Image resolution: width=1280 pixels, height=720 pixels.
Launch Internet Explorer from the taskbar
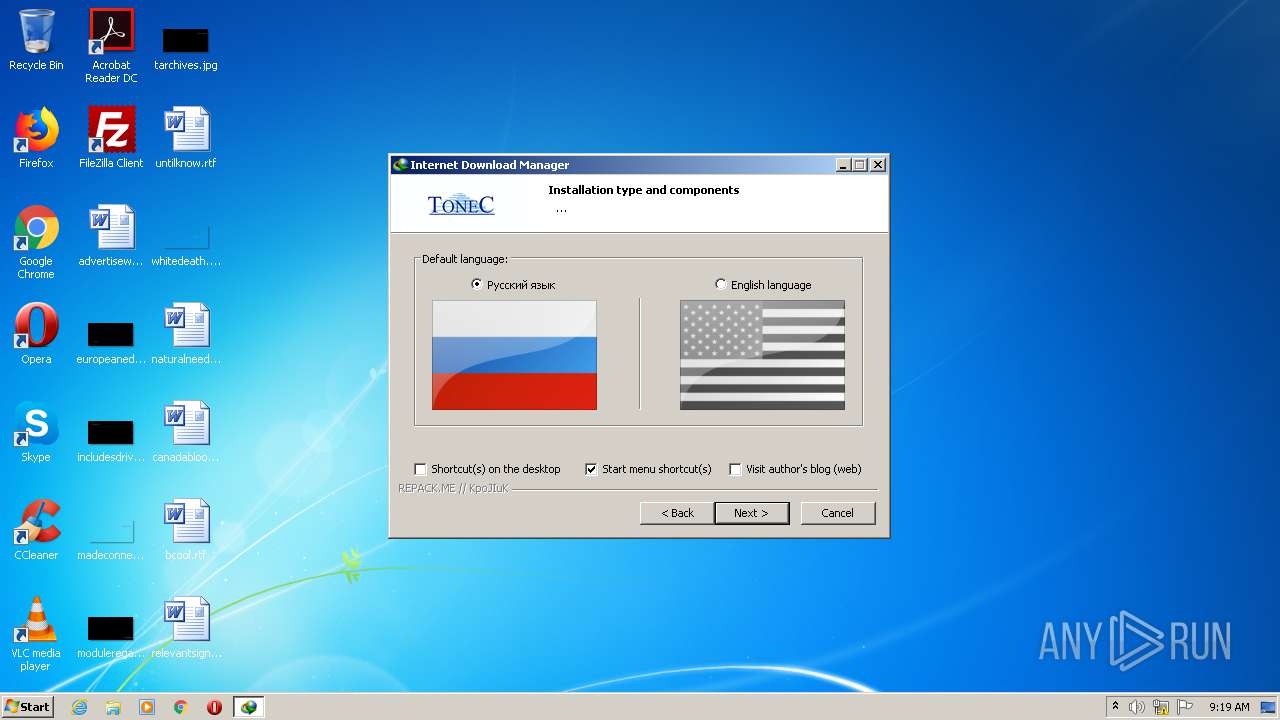click(x=79, y=707)
